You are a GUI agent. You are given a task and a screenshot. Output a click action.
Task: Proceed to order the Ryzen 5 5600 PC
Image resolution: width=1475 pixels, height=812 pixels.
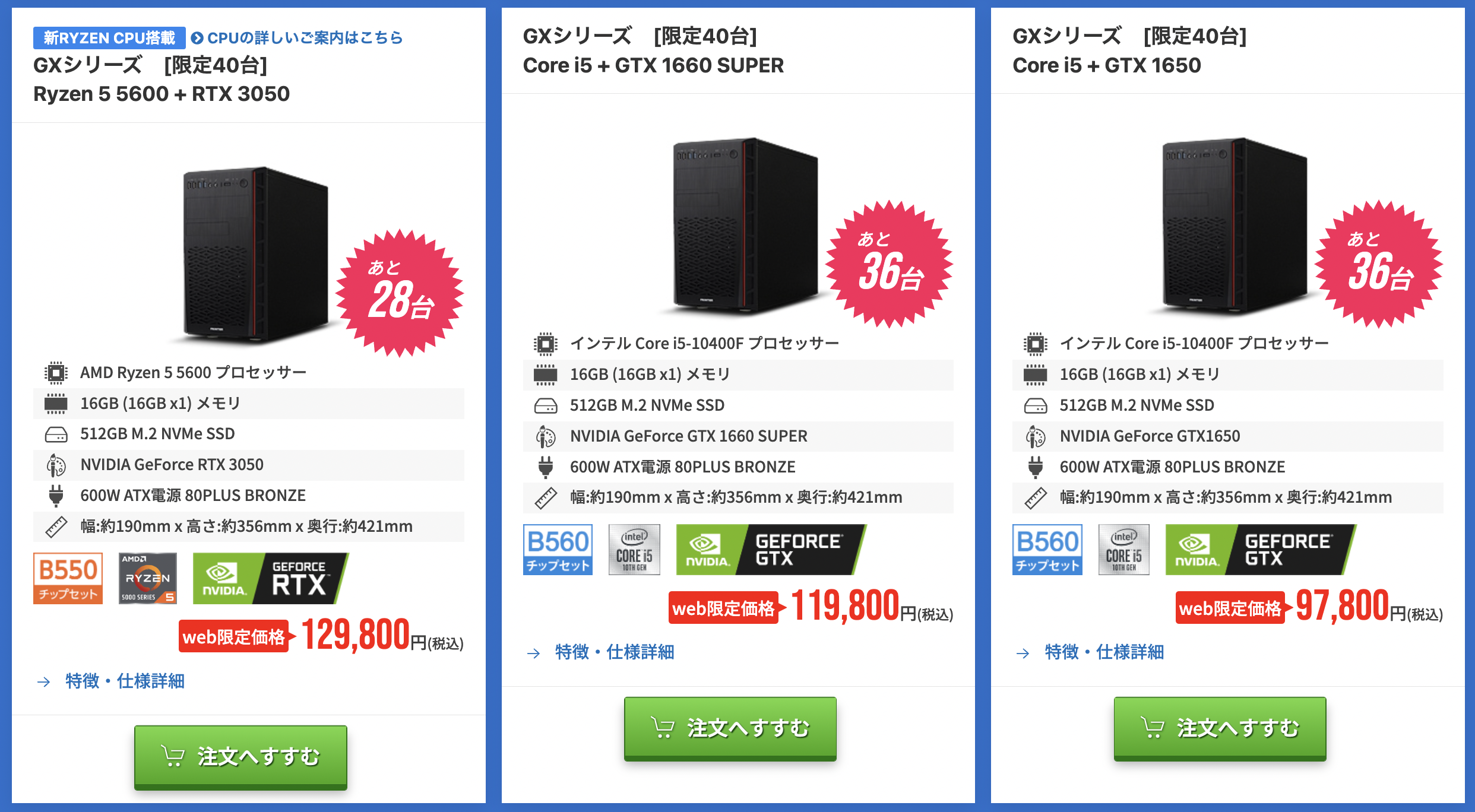(240, 757)
